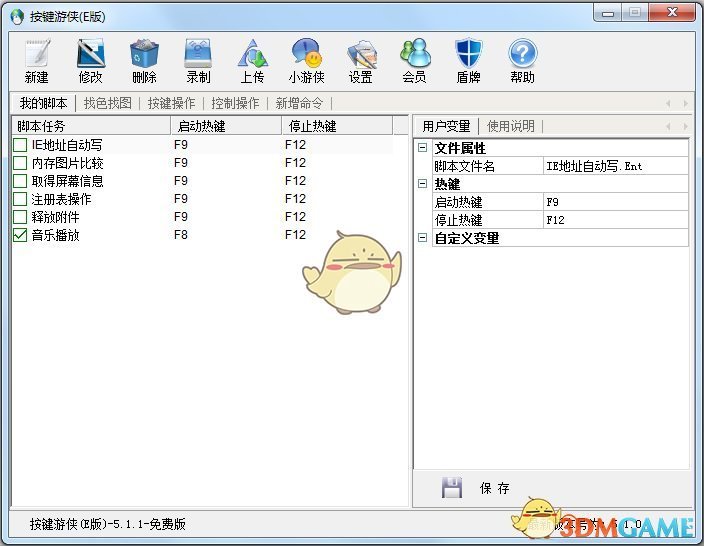Click the 盾牌 (Shield) toolbar icon

(x=468, y=62)
